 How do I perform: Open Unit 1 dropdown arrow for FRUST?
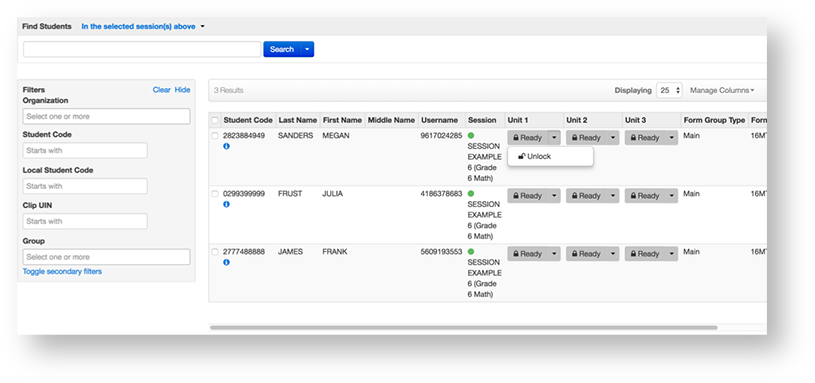[554, 196]
